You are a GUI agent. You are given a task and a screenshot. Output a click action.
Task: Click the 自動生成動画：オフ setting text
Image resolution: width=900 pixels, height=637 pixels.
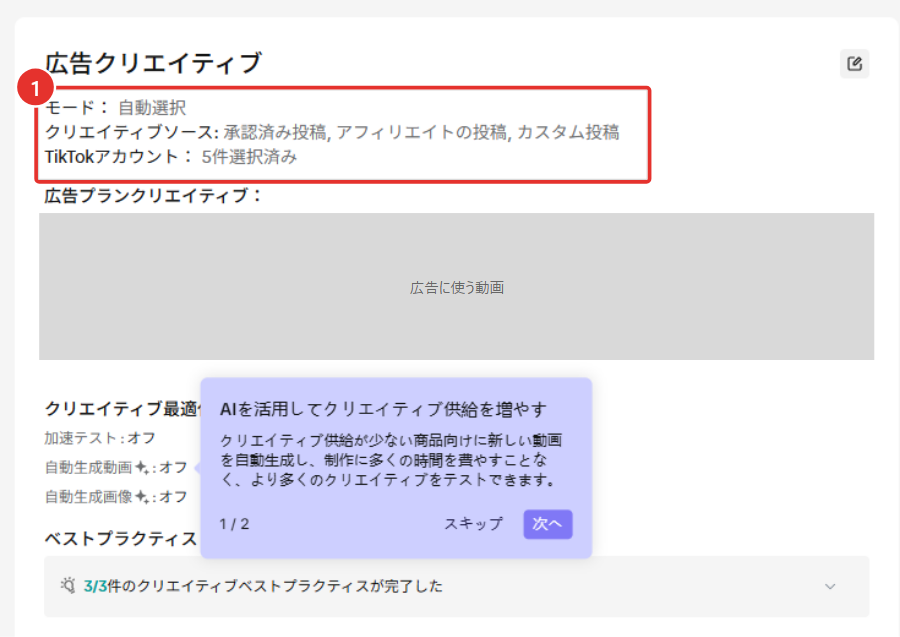click(116, 468)
